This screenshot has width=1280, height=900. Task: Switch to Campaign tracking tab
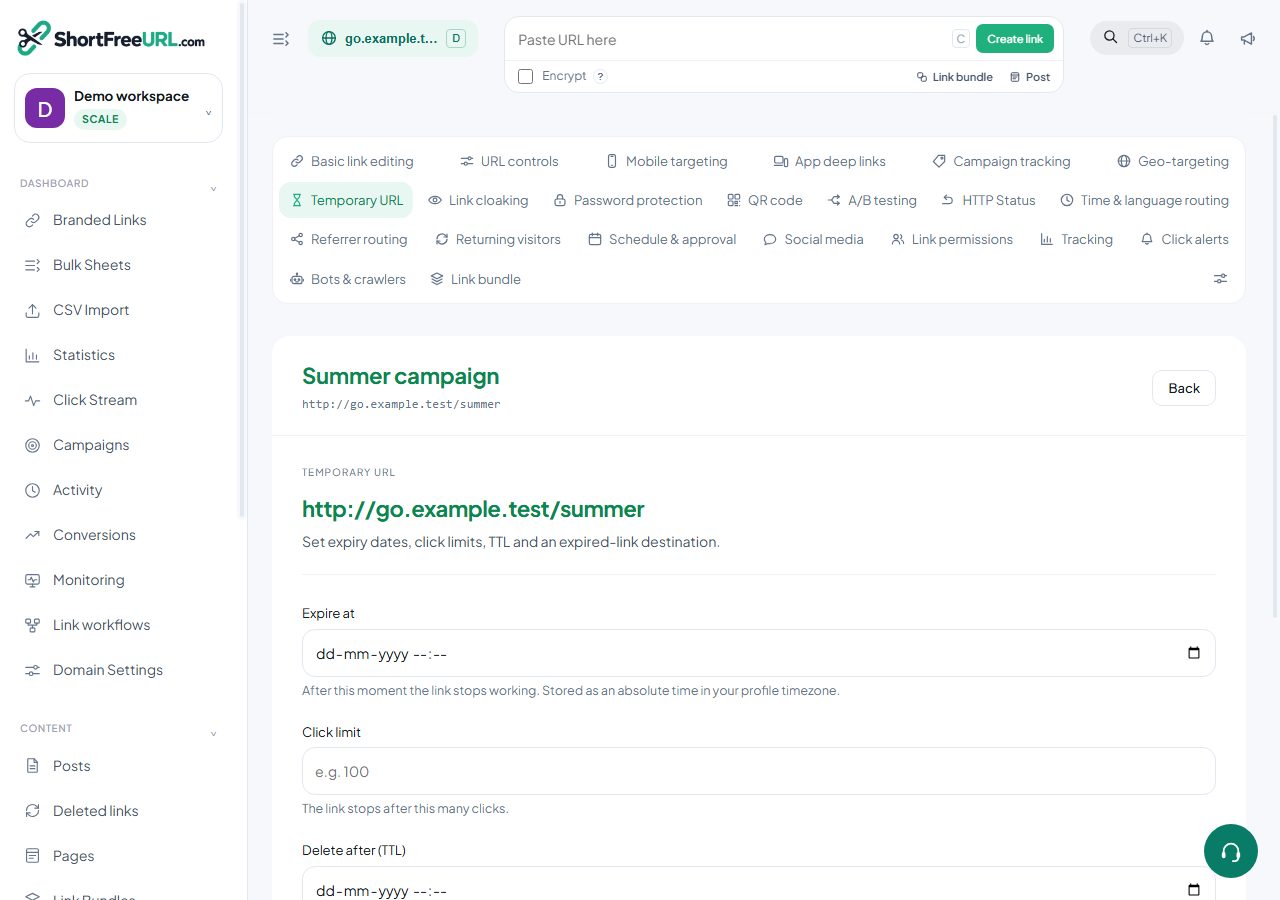[1001, 161]
